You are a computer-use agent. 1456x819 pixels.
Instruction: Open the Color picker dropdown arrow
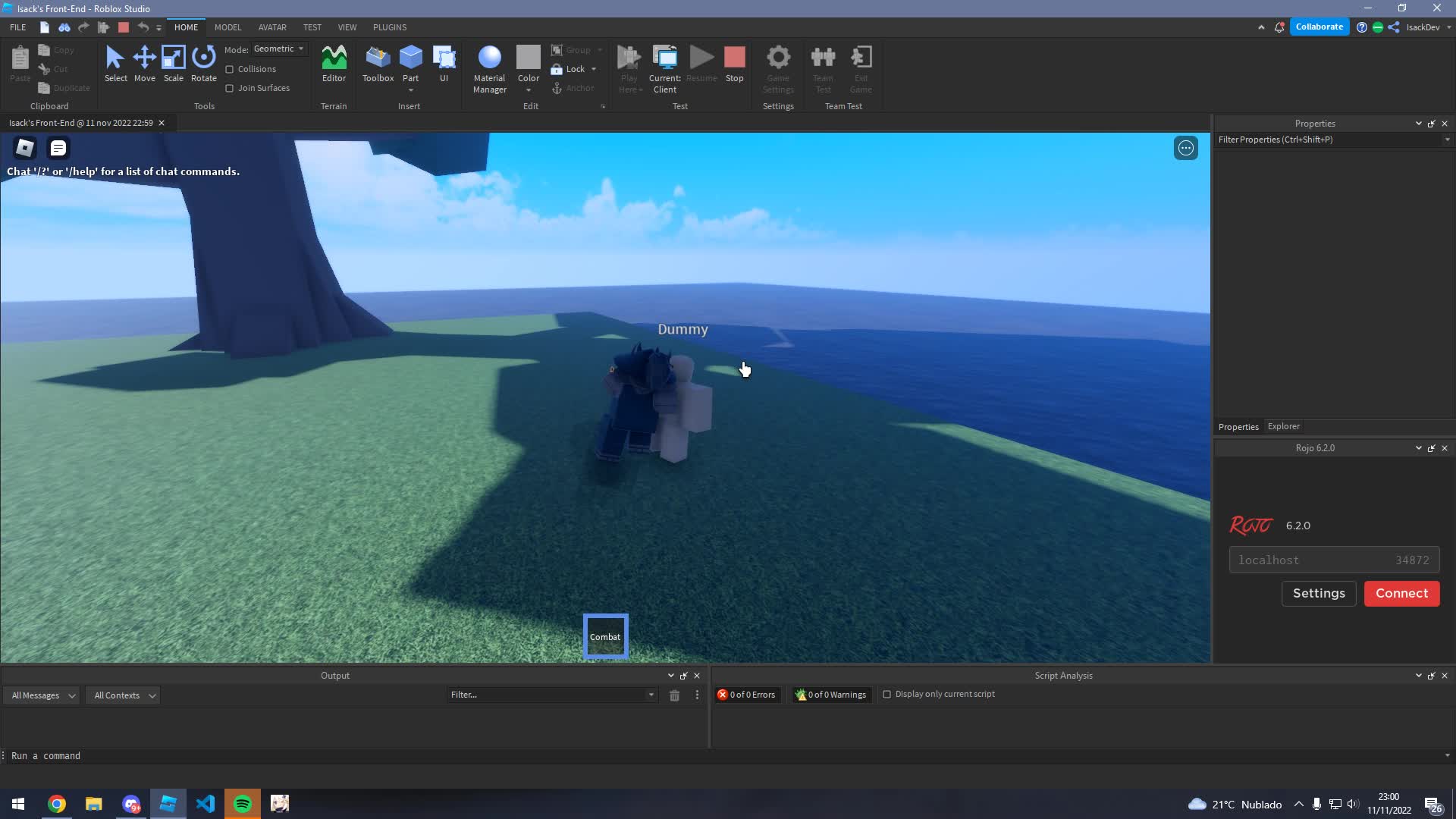[x=529, y=90]
